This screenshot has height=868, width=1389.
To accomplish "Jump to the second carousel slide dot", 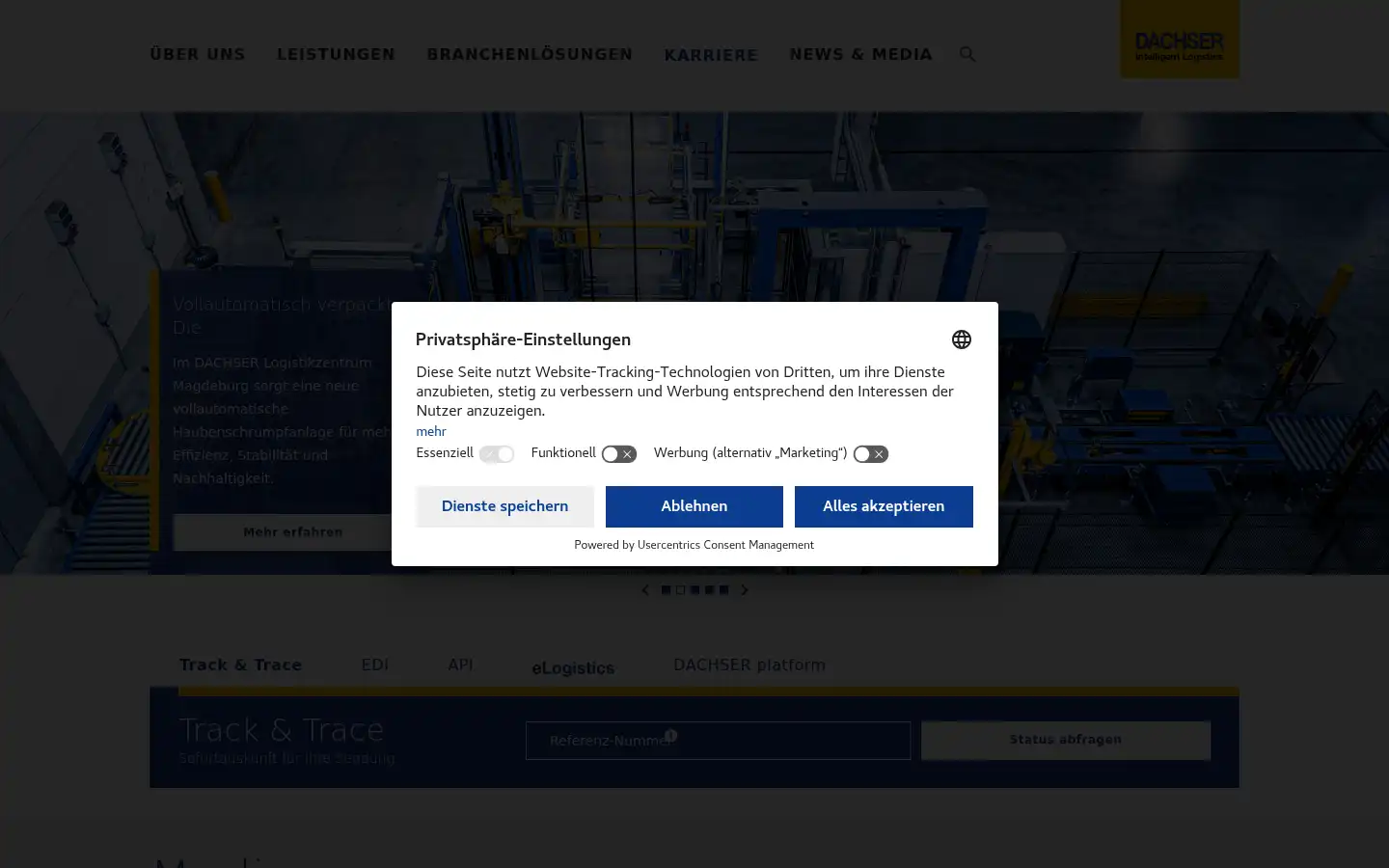I will (680, 590).
